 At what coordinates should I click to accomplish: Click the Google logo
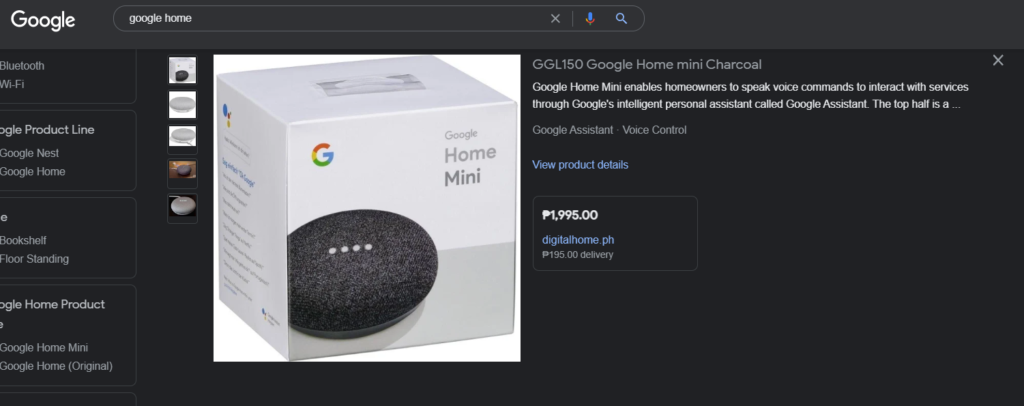click(43, 20)
